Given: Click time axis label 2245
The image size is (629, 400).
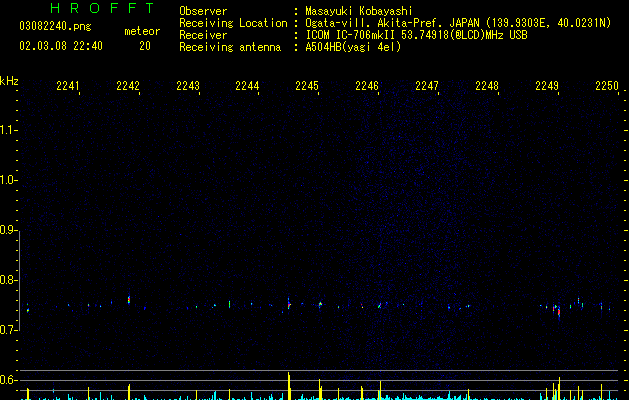Looking at the screenshot, I should coord(307,86).
